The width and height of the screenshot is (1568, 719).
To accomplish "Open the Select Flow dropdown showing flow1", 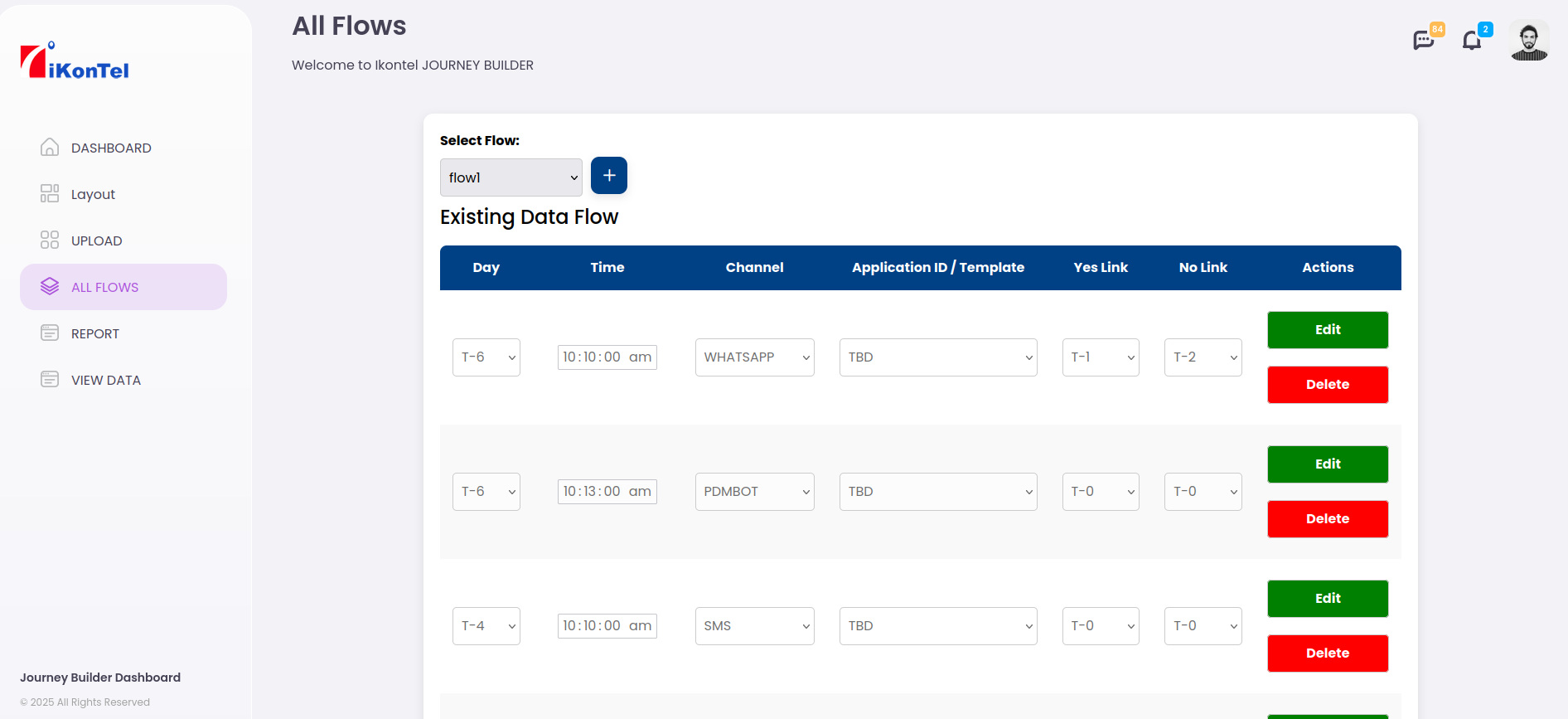I will point(511,177).
